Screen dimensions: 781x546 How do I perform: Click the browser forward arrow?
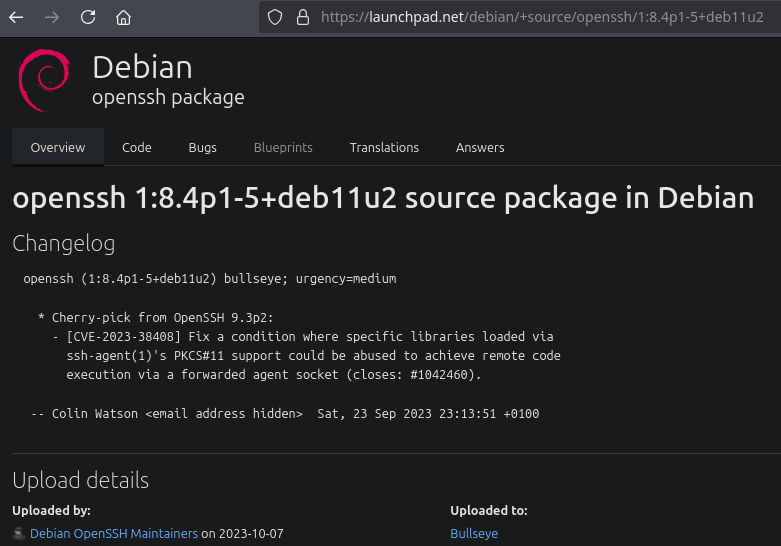click(52, 17)
